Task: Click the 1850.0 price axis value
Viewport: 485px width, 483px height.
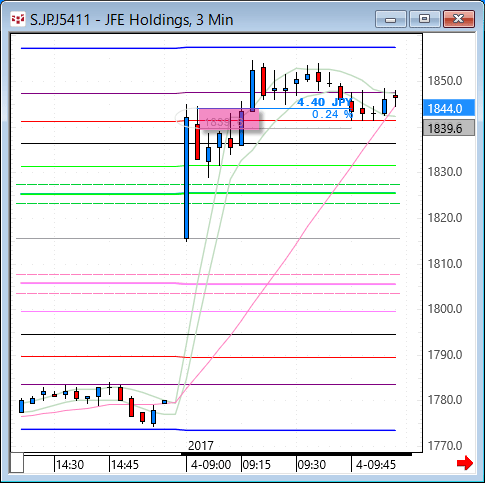Action: tap(445, 81)
